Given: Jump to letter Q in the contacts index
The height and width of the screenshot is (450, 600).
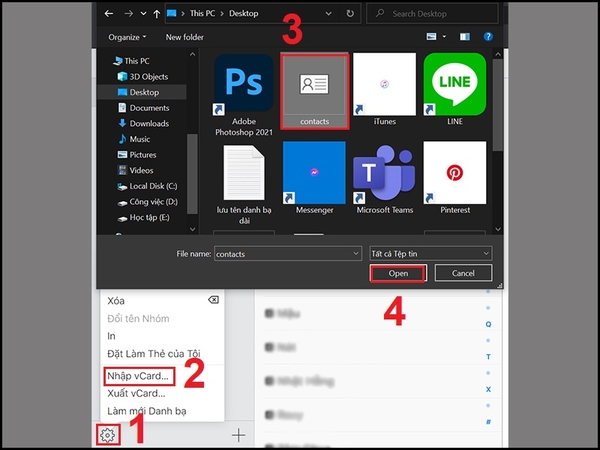Looking at the screenshot, I should tap(488, 324).
